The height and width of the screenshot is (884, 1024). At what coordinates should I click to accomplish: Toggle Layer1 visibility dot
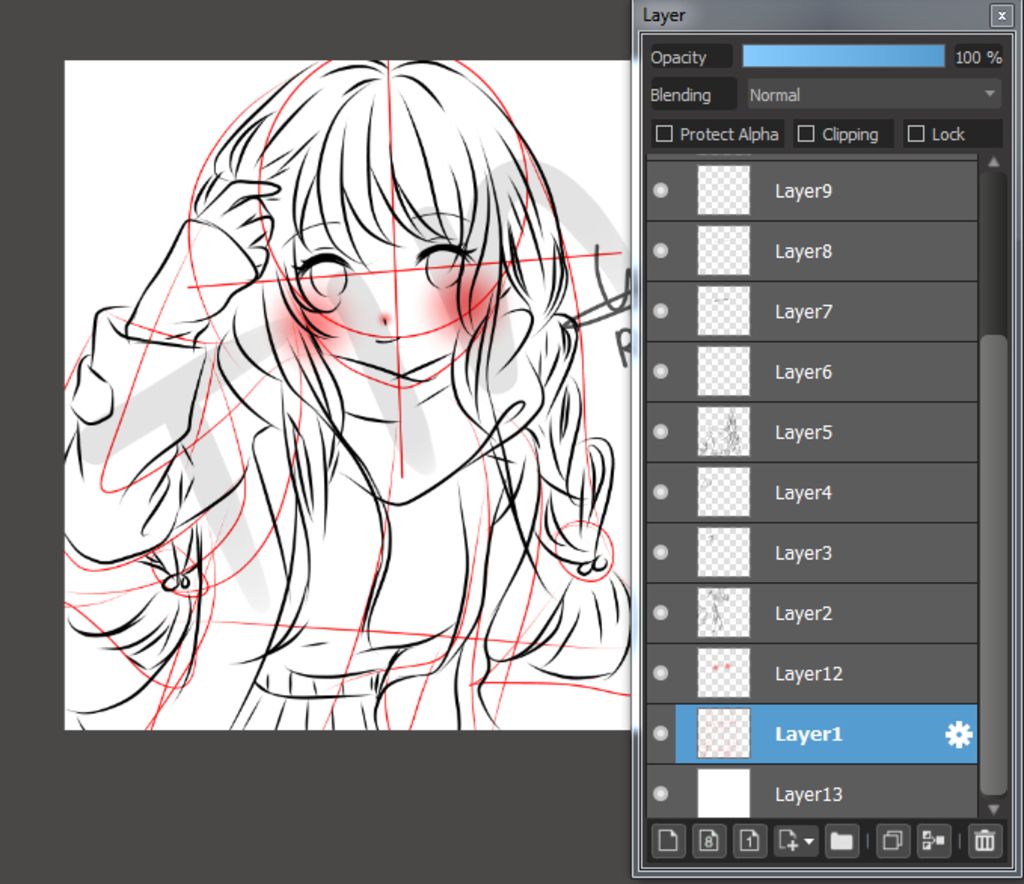[661, 734]
